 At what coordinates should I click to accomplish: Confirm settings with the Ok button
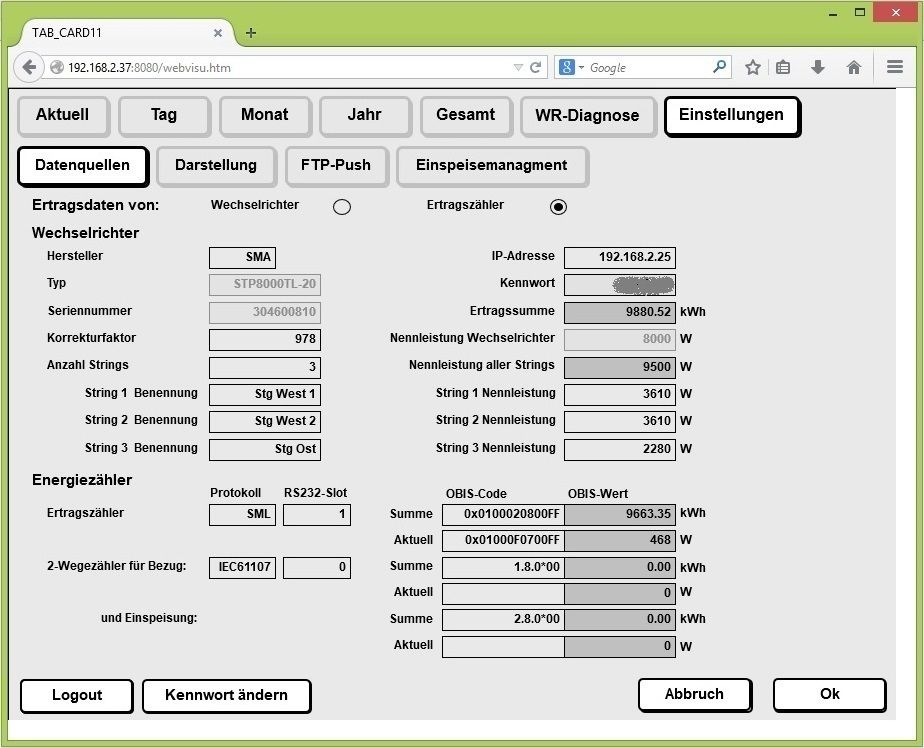[x=829, y=695]
